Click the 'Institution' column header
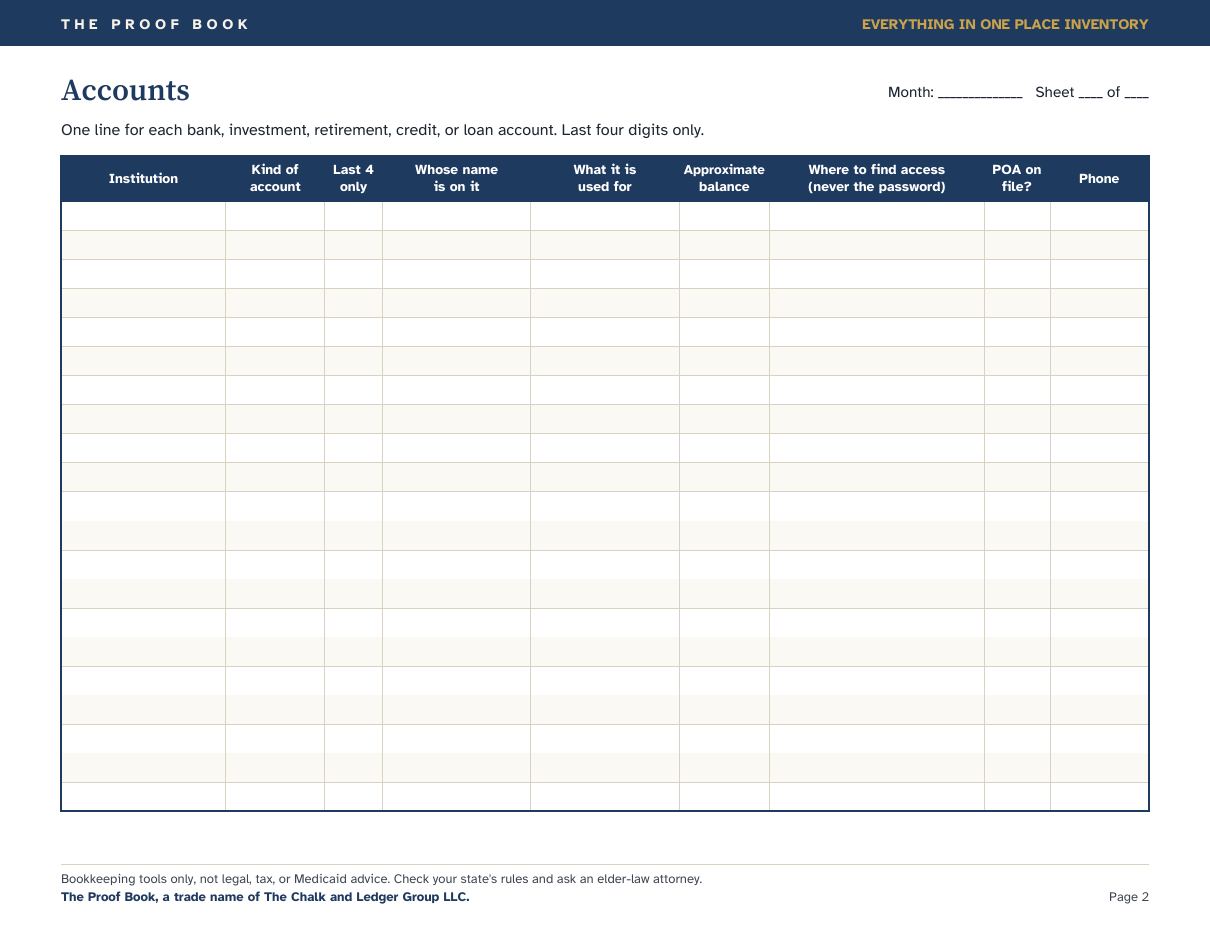 143,179
